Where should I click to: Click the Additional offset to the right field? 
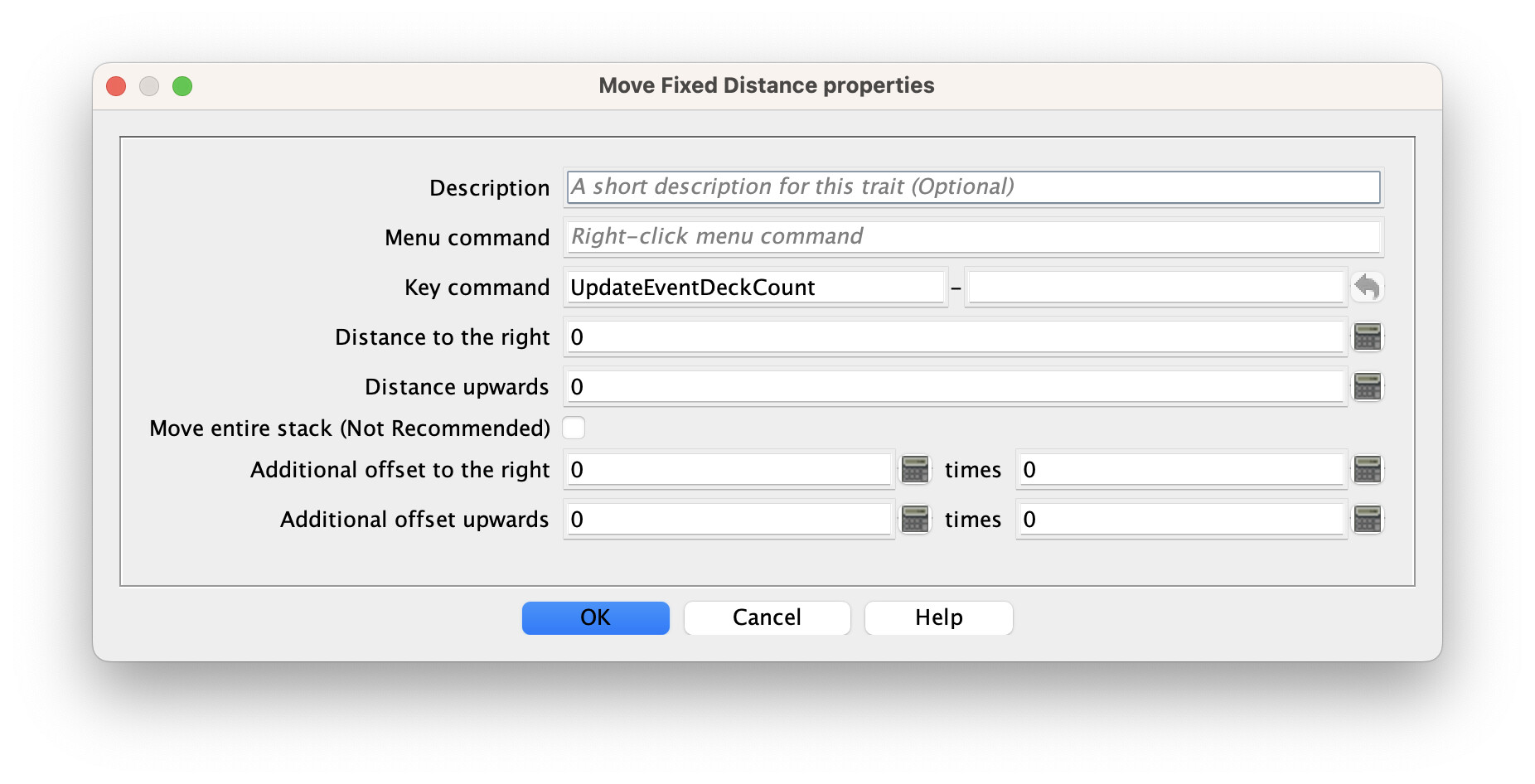(729, 470)
